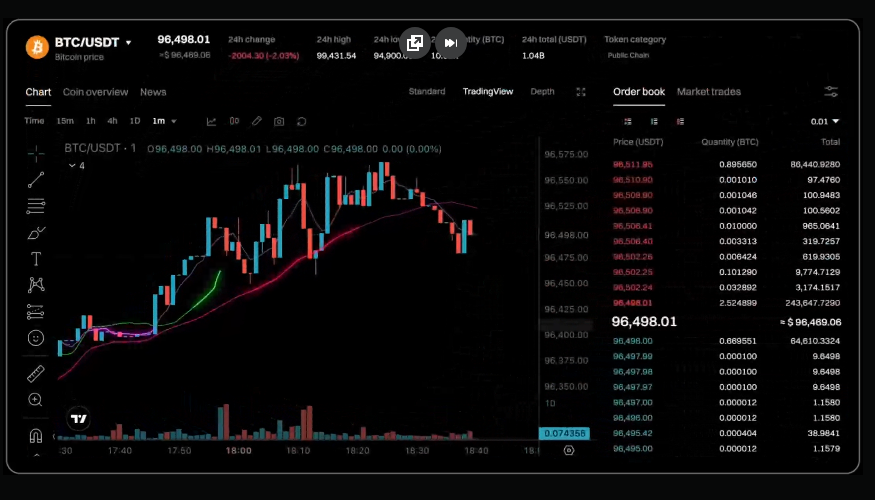Select the TradingView chart view

pos(488,92)
